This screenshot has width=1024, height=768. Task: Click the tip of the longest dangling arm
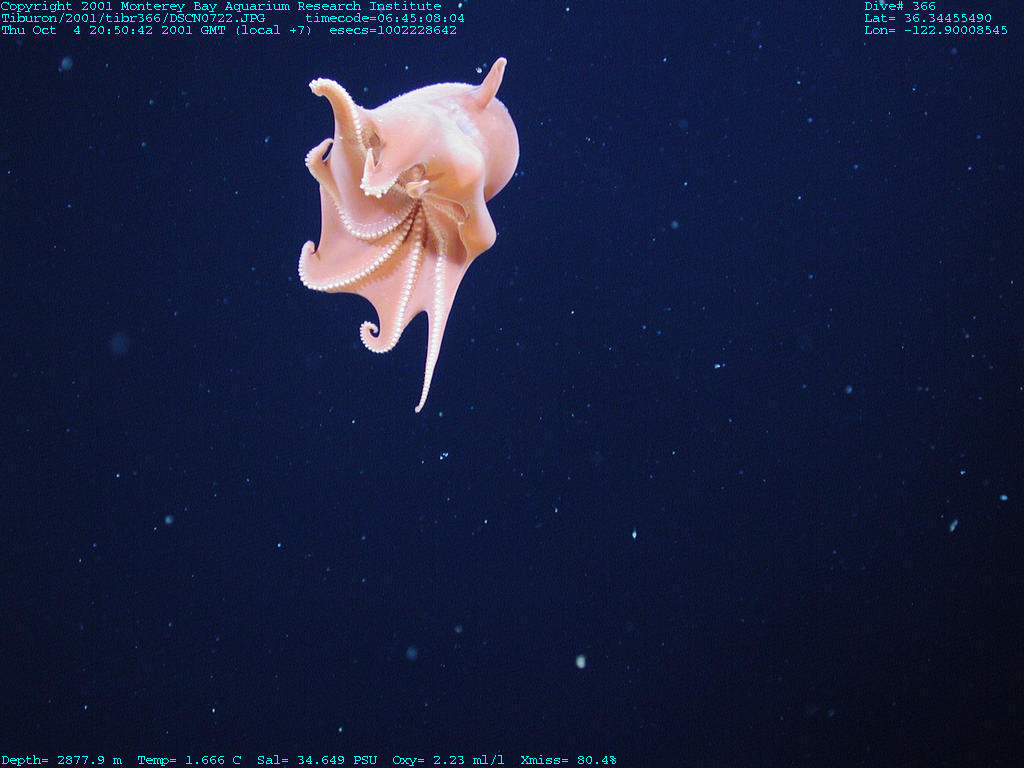[421, 405]
